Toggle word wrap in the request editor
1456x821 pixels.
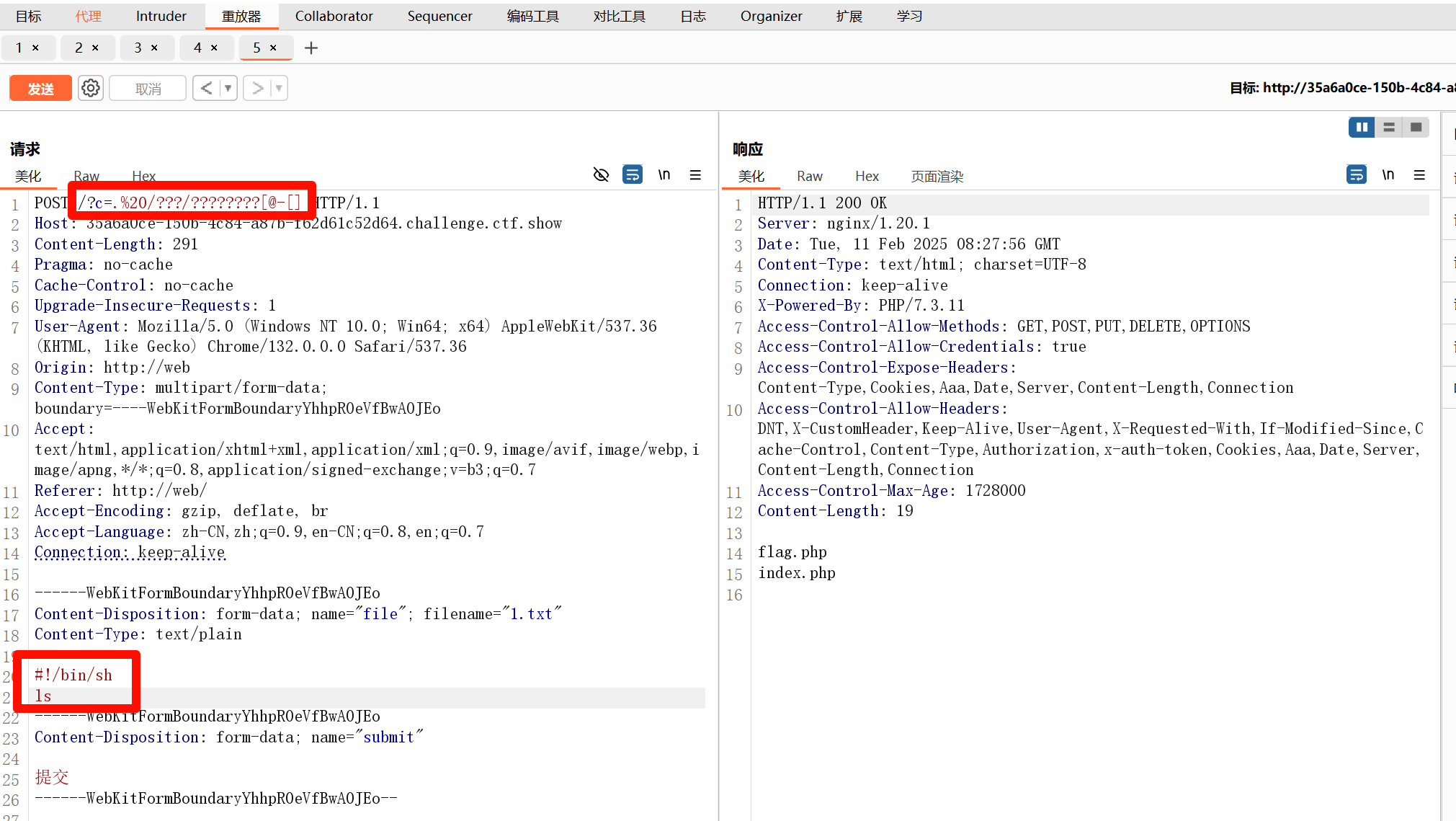(633, 175)
